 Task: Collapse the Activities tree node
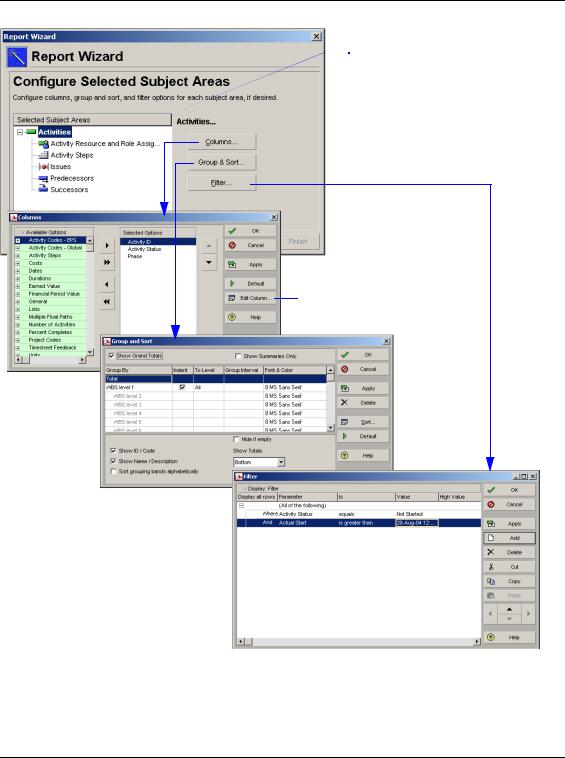20,132
